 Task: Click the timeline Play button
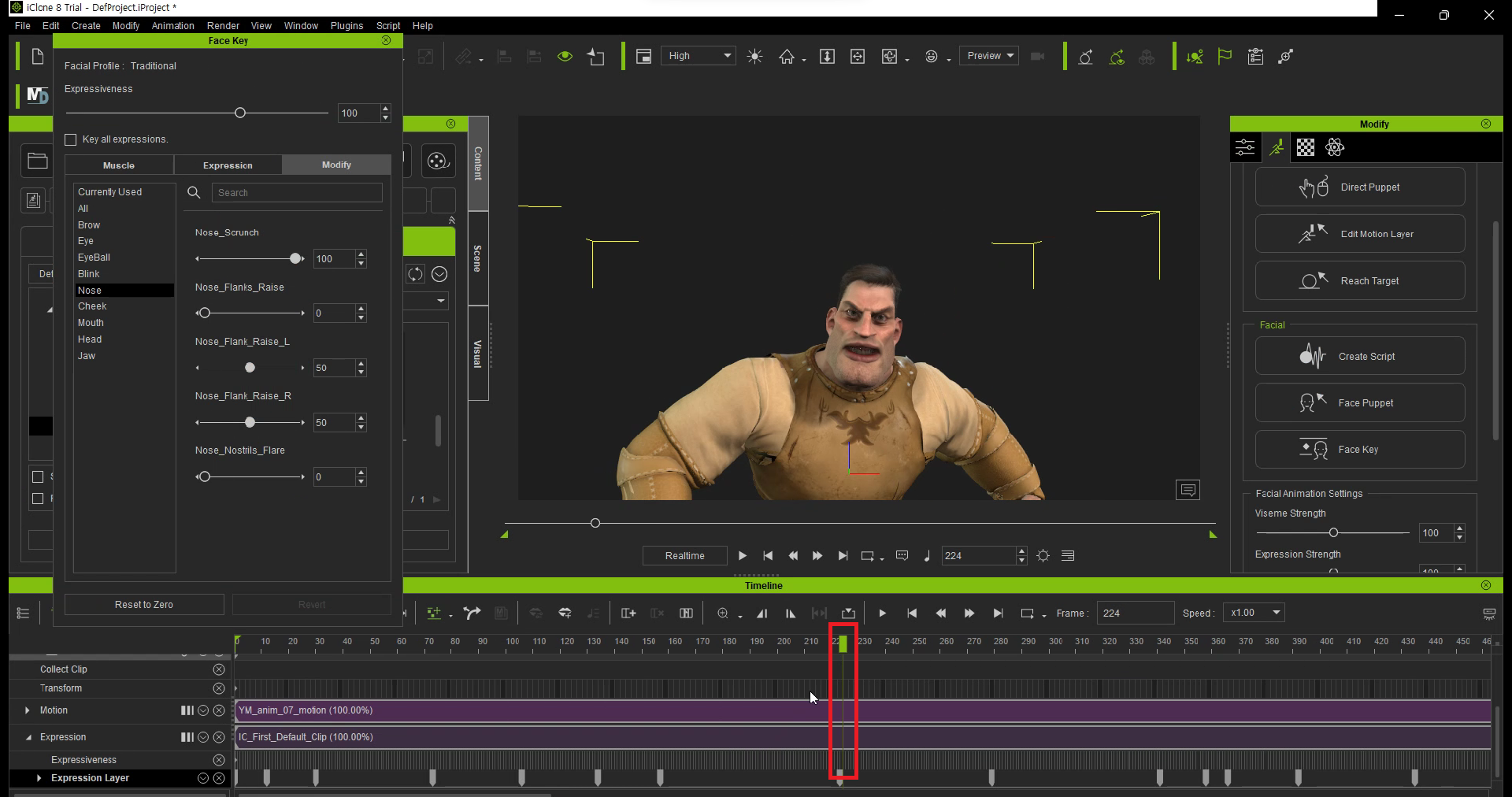(882, 614)
